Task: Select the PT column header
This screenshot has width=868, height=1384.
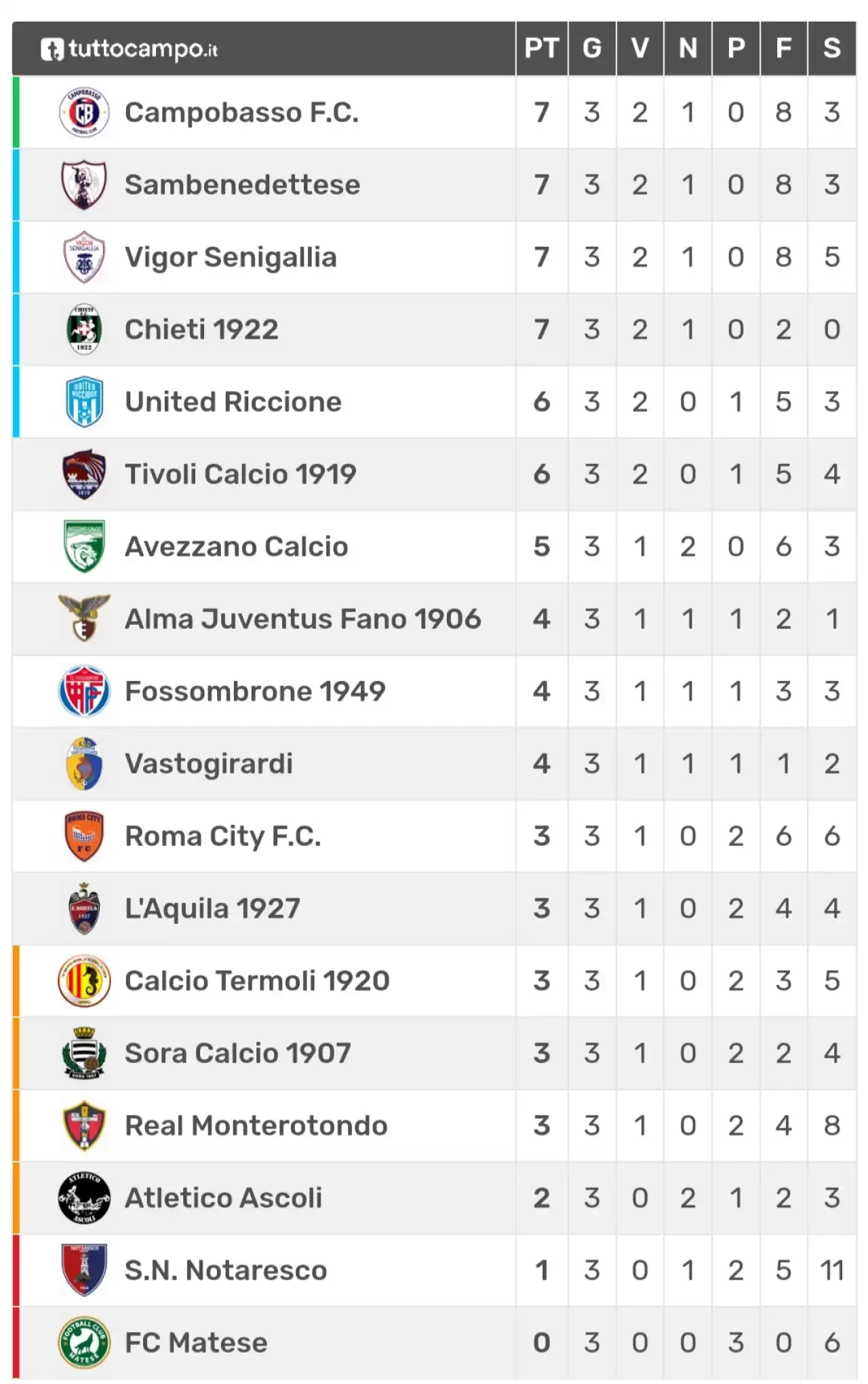Action: [x=542, y=48]
